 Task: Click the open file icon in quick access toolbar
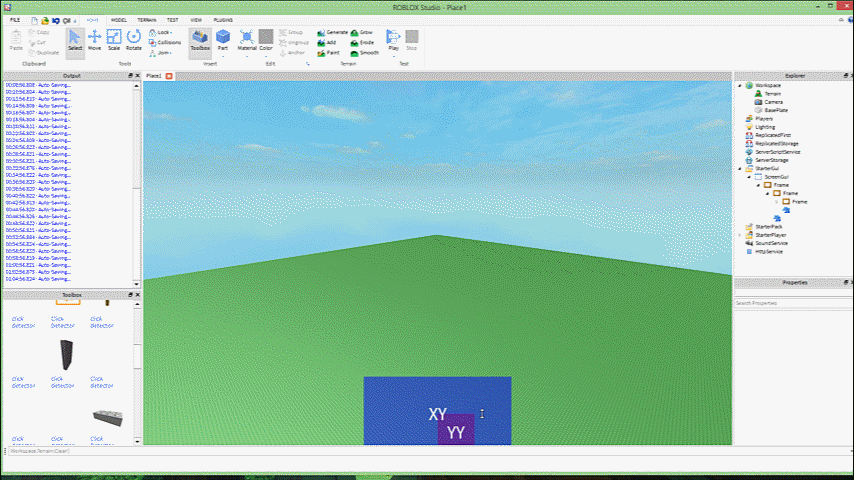[x=45, y=20]
